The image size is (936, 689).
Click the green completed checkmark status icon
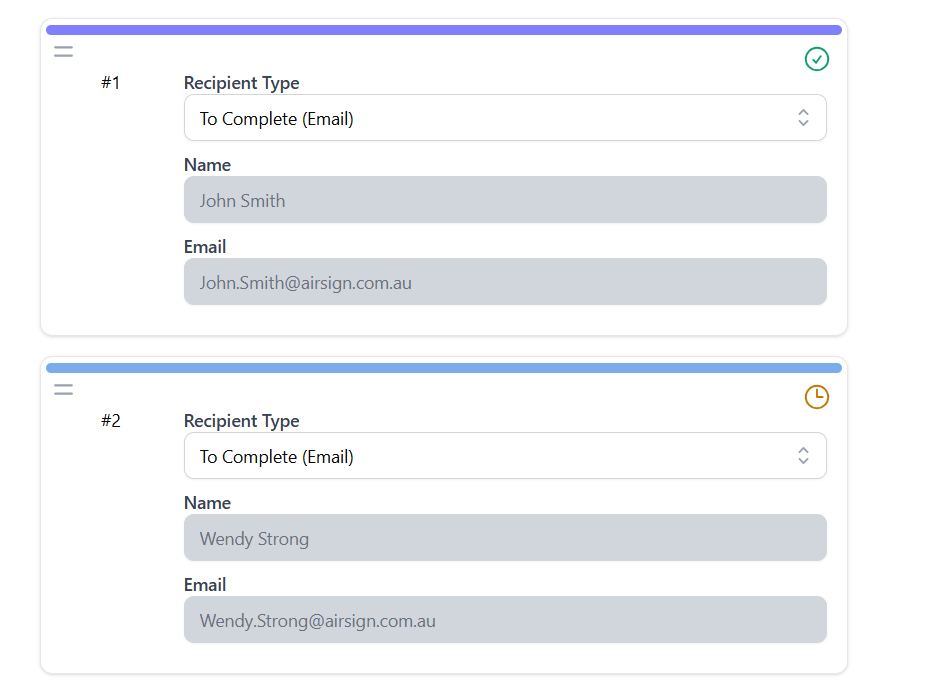pyautogui.click(x=816, y=60)
